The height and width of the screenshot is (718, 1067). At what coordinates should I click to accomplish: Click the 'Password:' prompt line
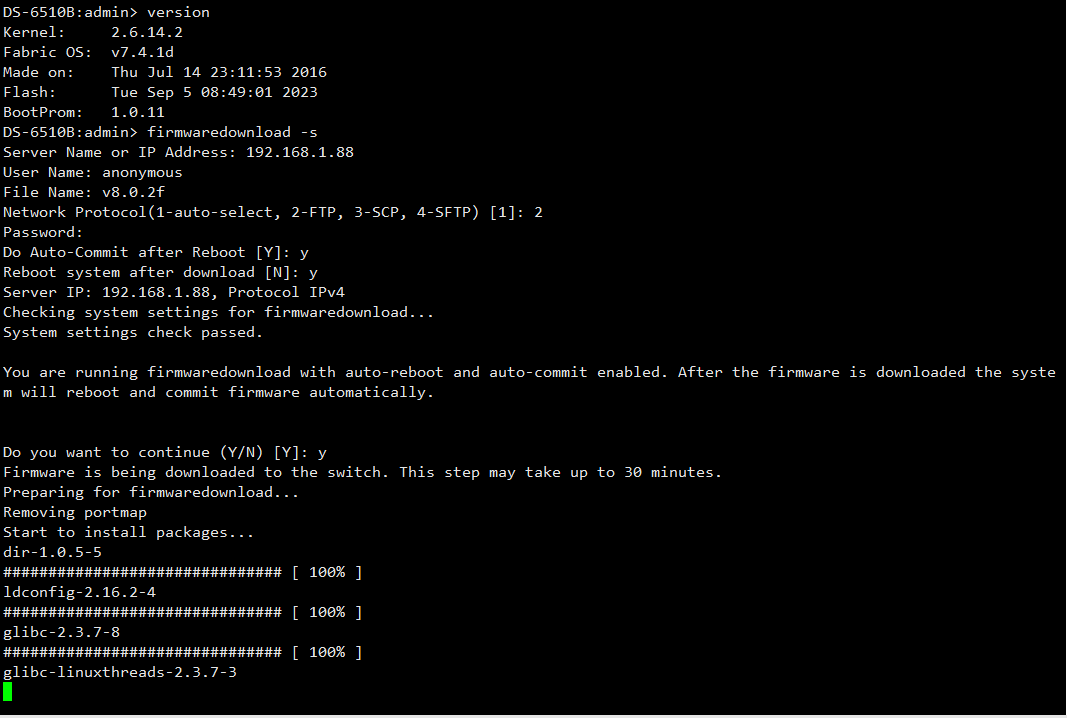click(43, 232)
